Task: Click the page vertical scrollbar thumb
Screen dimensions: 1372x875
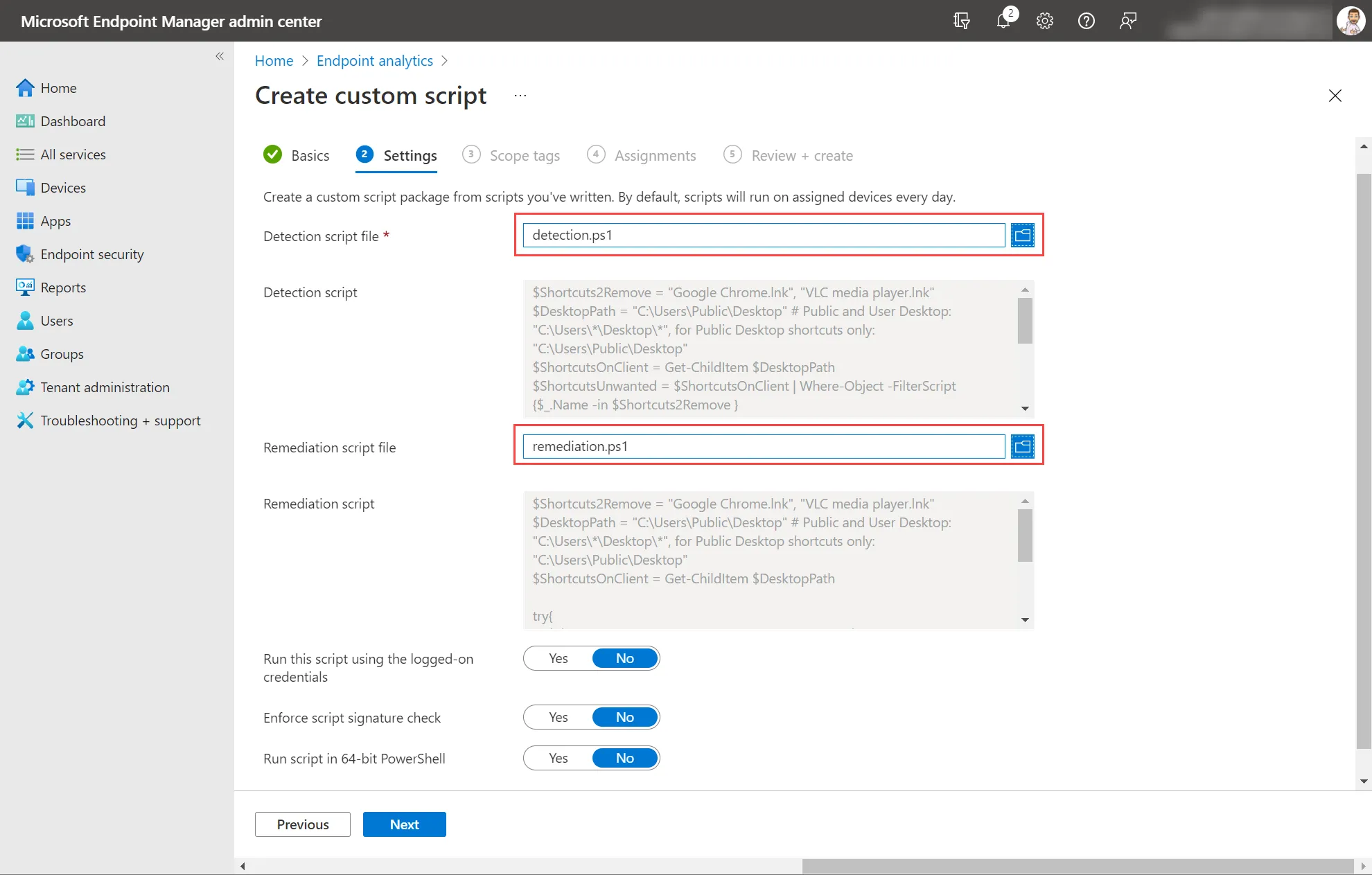Action: coord(1364,461)
